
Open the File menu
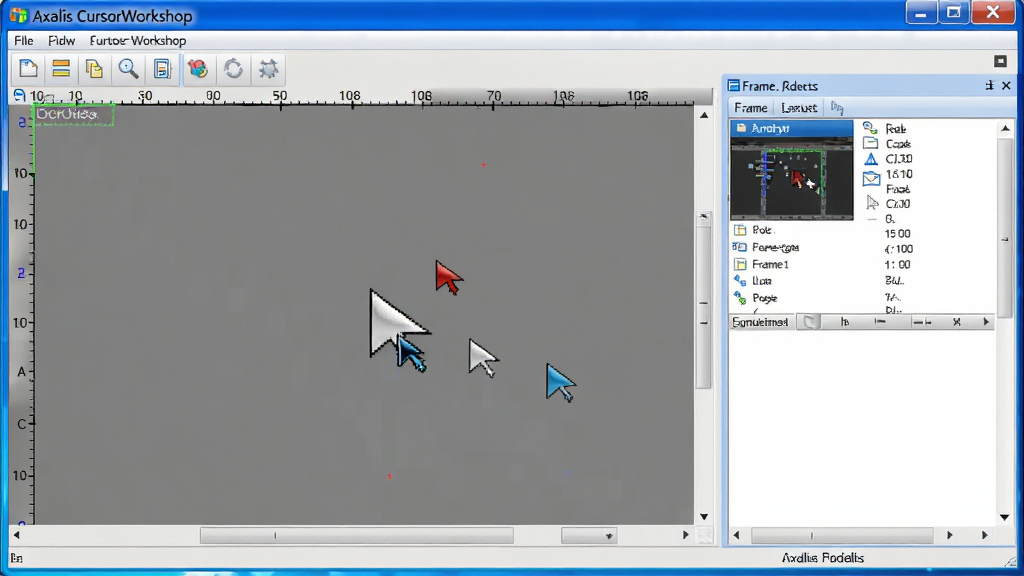tap(24, 40)
